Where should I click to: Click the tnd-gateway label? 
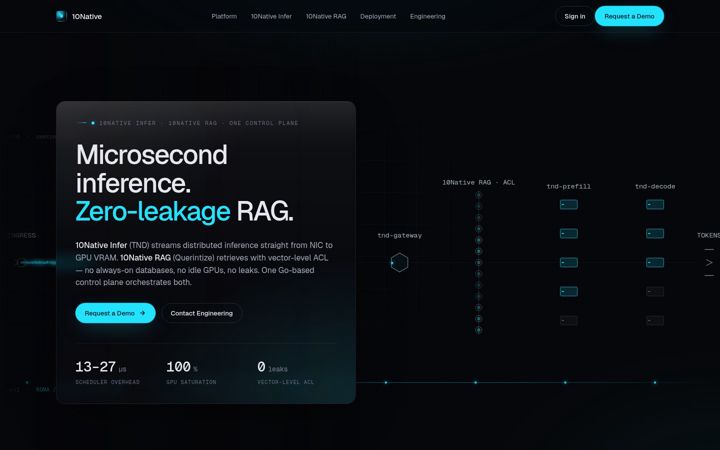coord(399,235)
